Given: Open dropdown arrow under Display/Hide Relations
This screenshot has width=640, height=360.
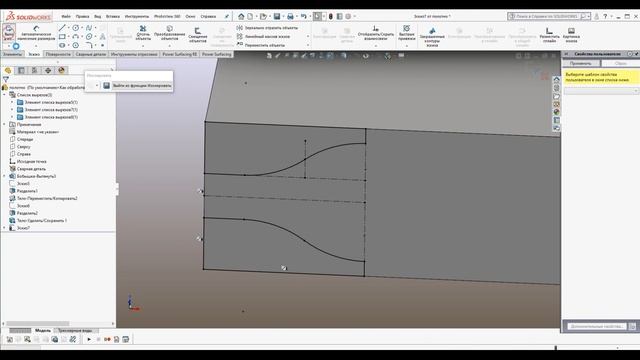Looking at the screenshot, I should (x=376, y=45).
